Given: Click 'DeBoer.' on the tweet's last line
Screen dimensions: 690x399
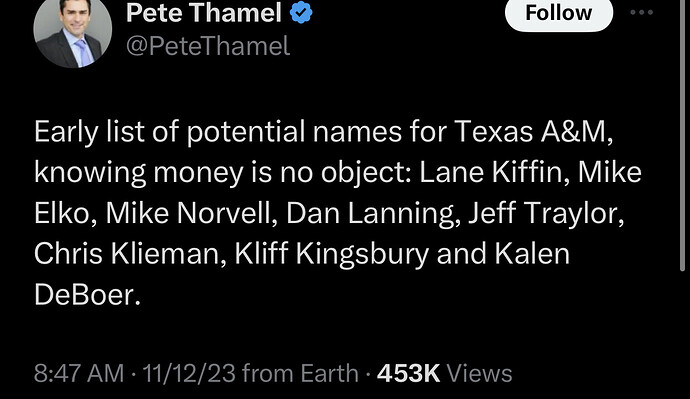Looking at the screenshot, I should (x=88, y=295).
